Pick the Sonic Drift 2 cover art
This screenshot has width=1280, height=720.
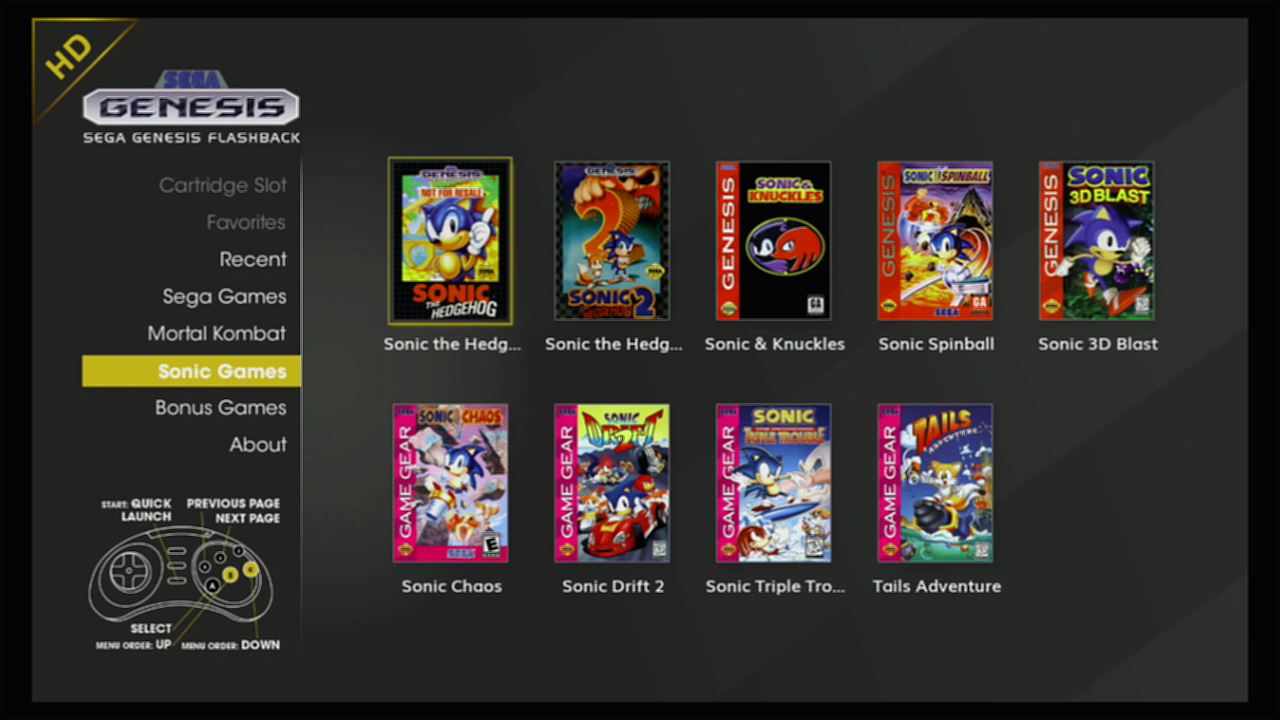[x=612, y=483]
